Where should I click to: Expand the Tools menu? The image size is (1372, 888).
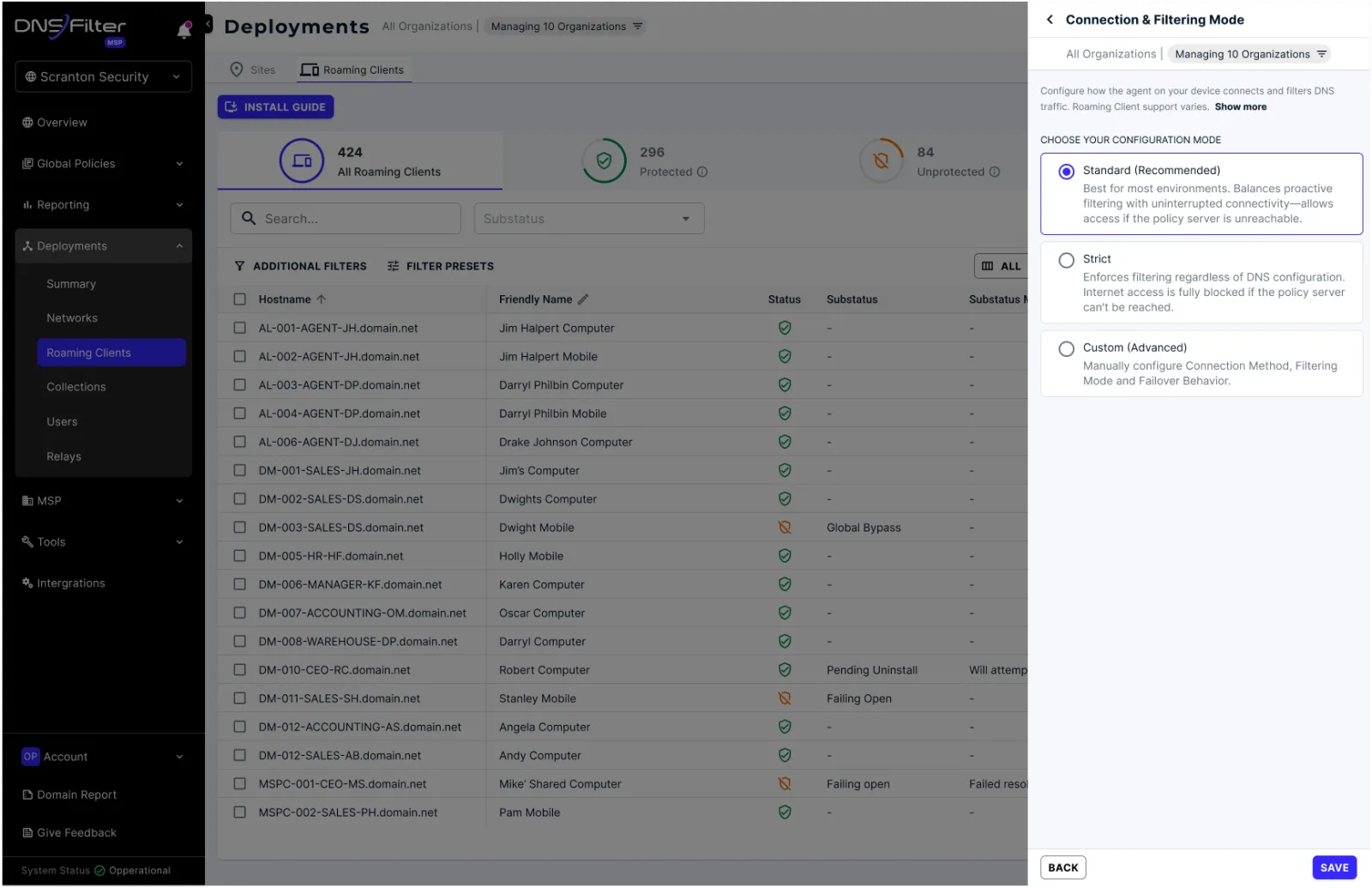[103, 542]
